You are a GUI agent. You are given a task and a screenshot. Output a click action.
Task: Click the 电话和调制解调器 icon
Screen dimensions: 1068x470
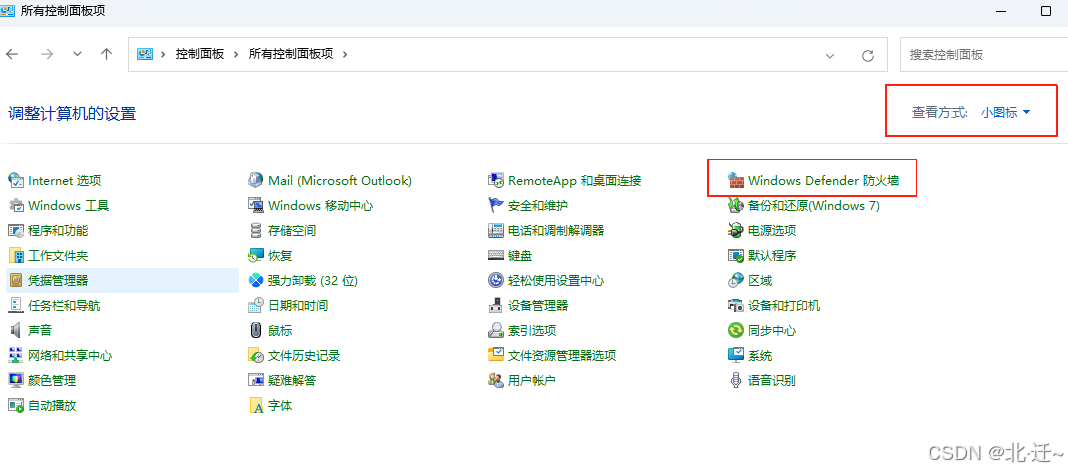[x=496, y=230]
